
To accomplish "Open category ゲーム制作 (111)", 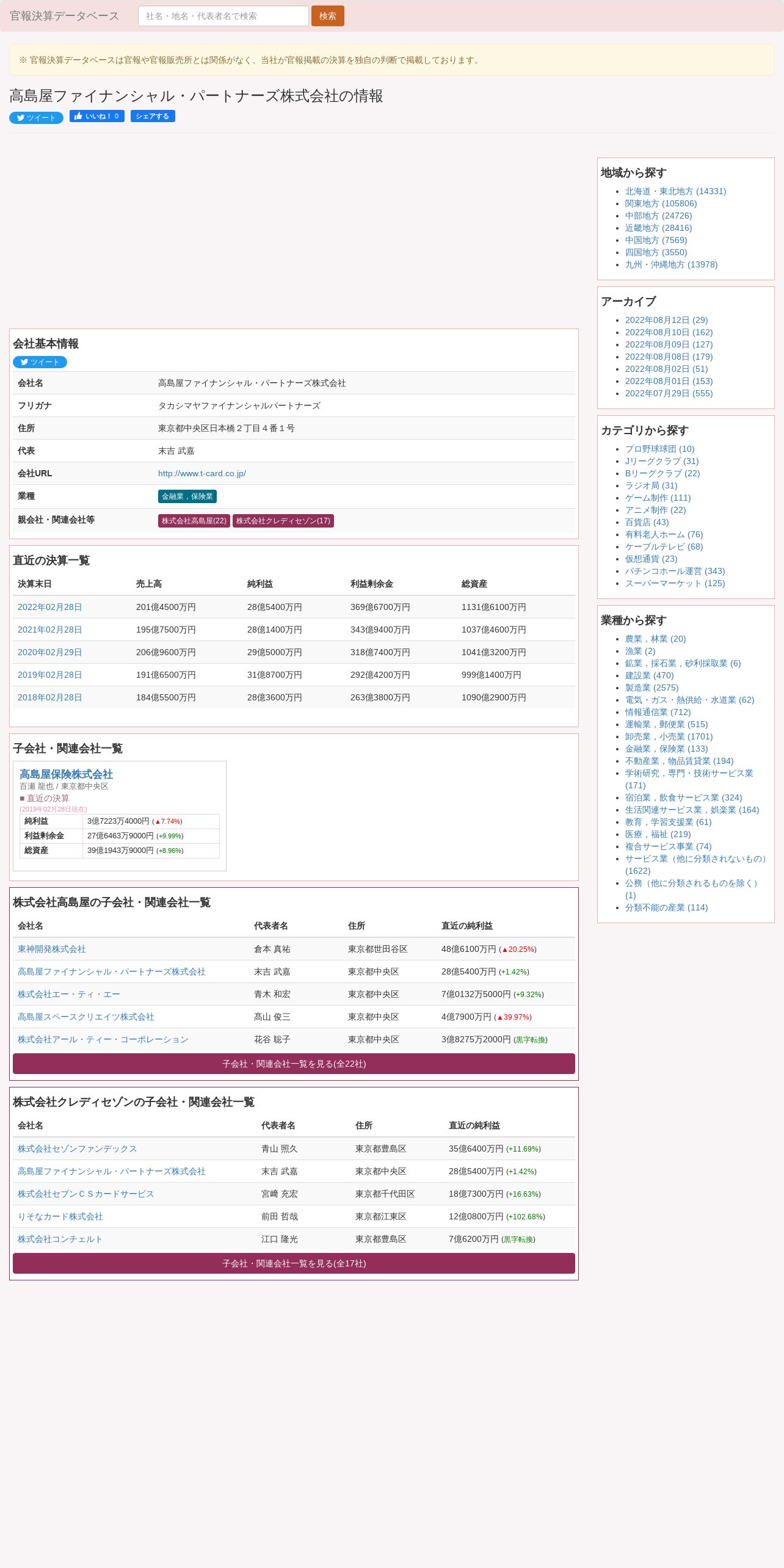I will (658, 498).
